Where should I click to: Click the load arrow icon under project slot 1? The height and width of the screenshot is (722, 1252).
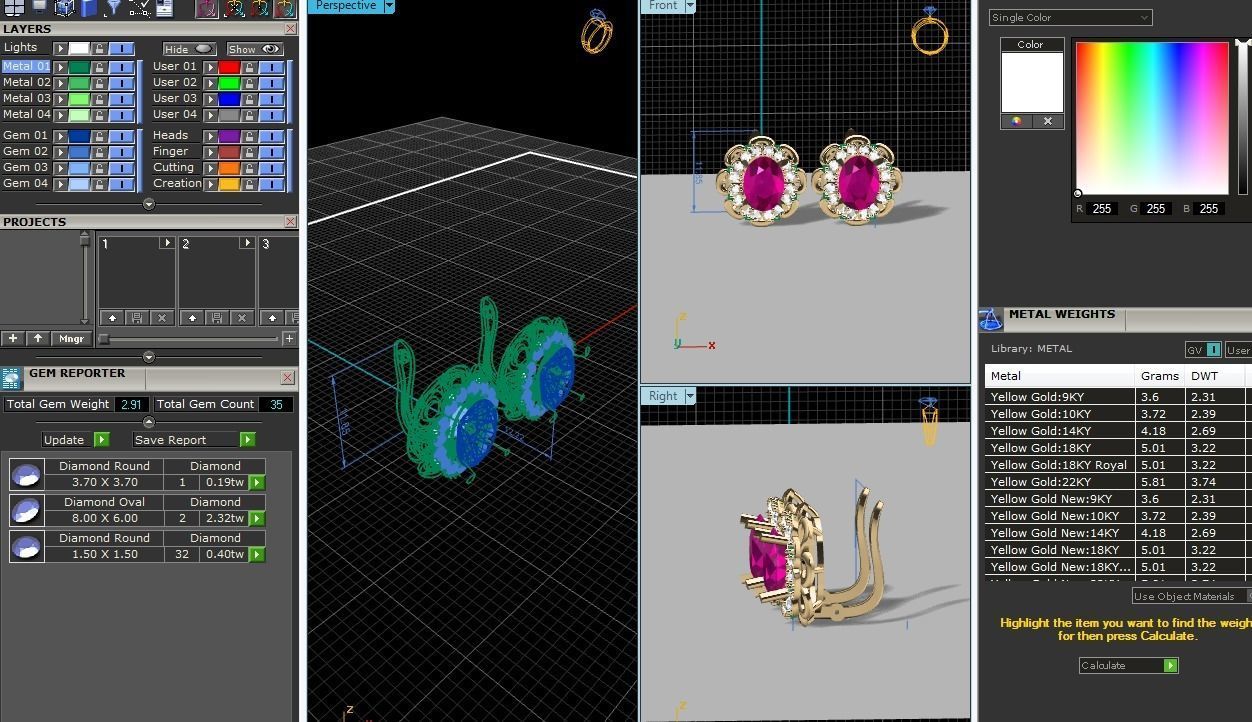pos(112,318)
